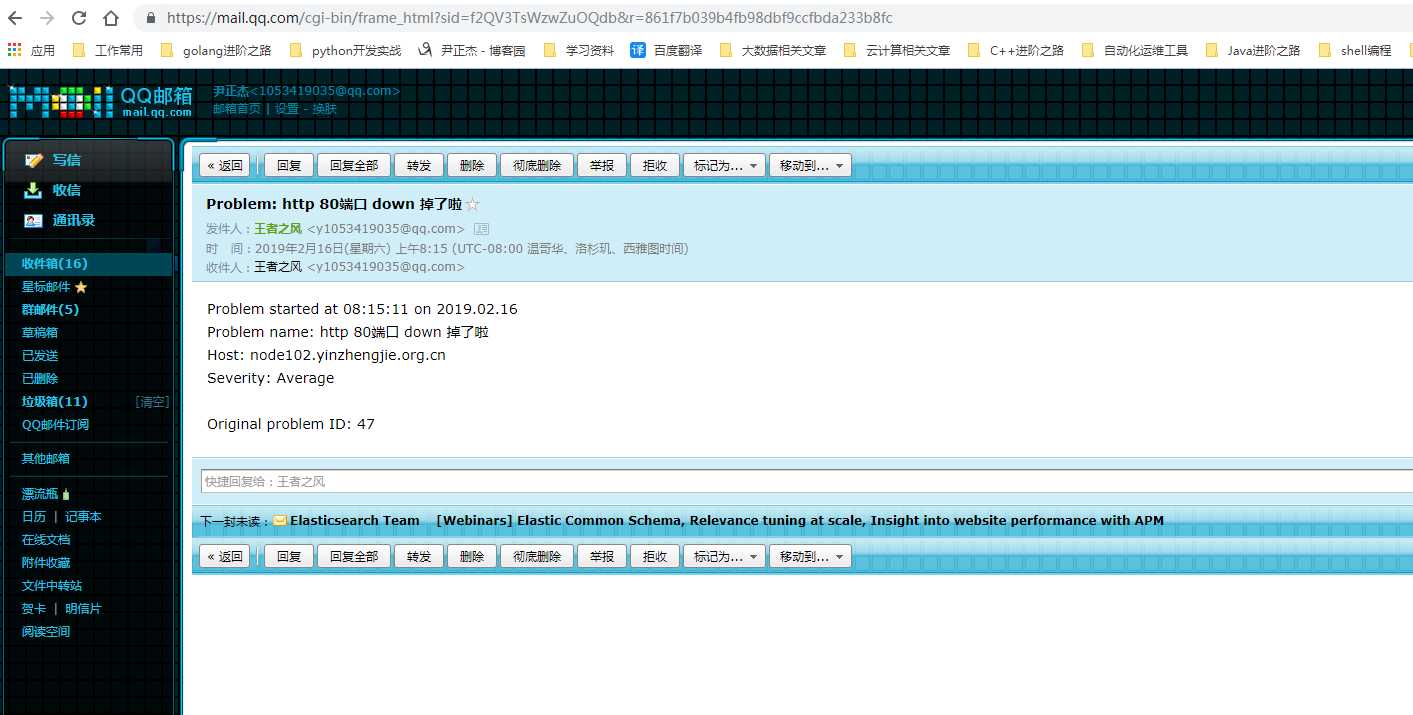This screenshot has height=715, width=1413.
Task: Open 草稿箱 folder
Action: pyautogui.click(x=40, y=333)
